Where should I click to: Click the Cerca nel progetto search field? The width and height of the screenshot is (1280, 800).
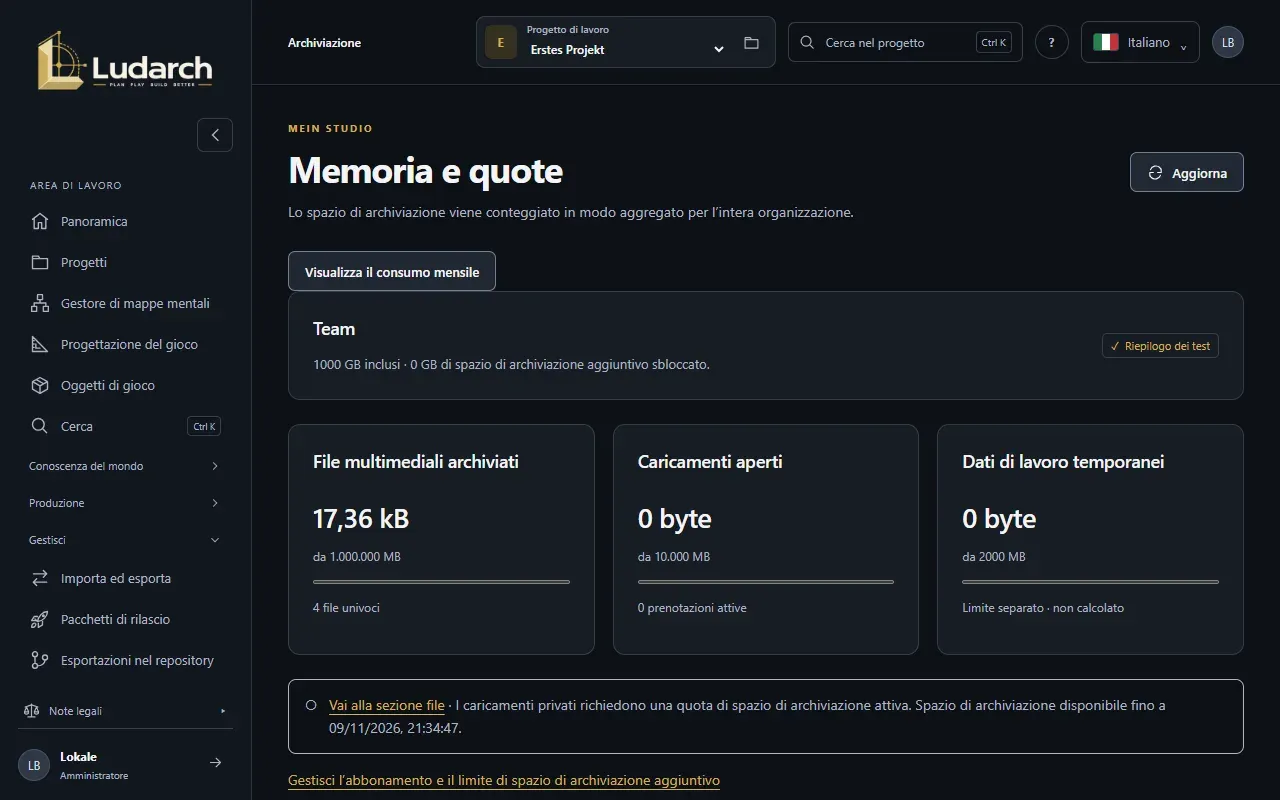(x=905, y=42)
